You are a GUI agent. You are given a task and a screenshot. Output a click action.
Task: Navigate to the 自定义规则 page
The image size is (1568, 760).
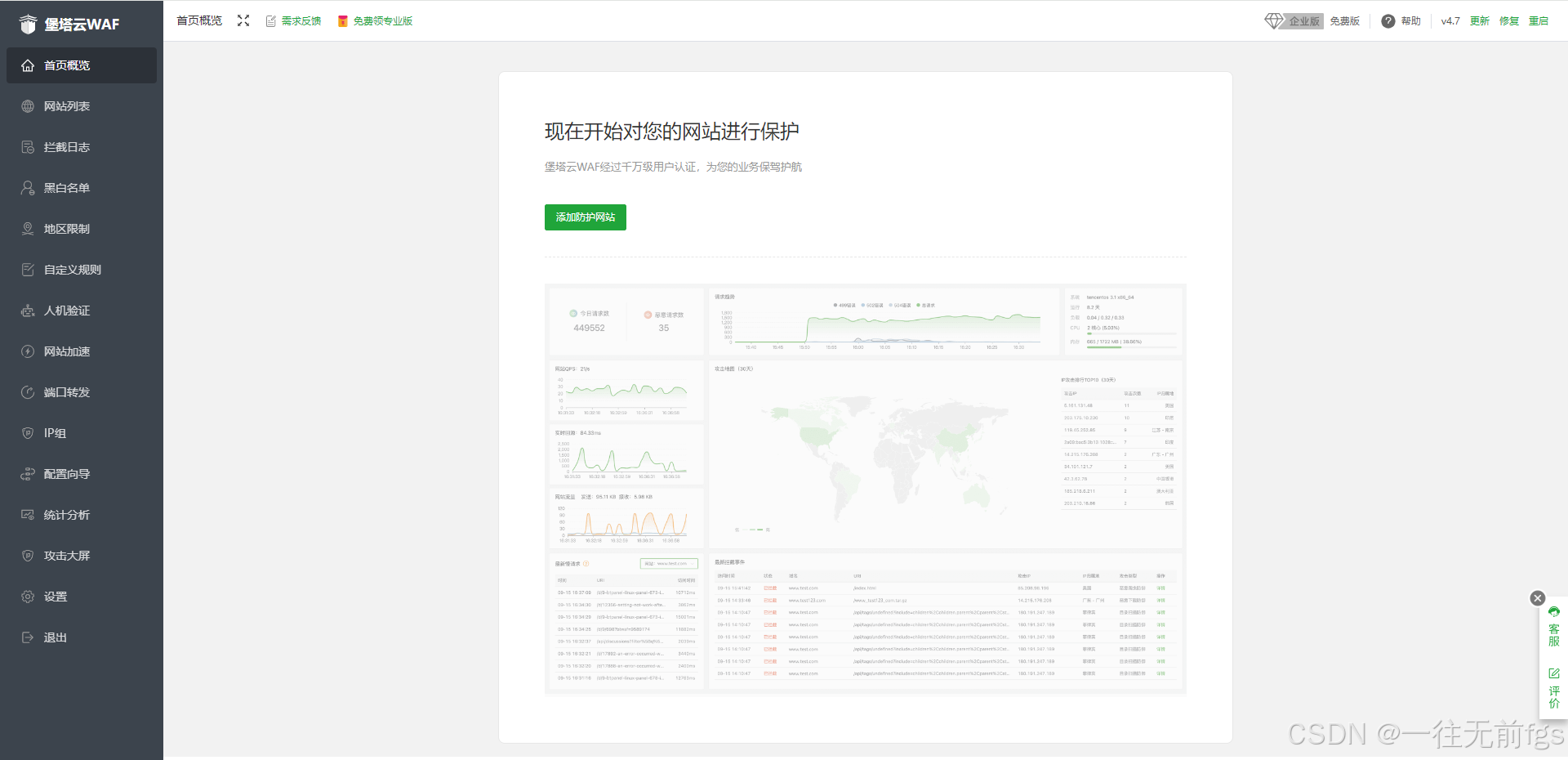click(x=82, y=270)
